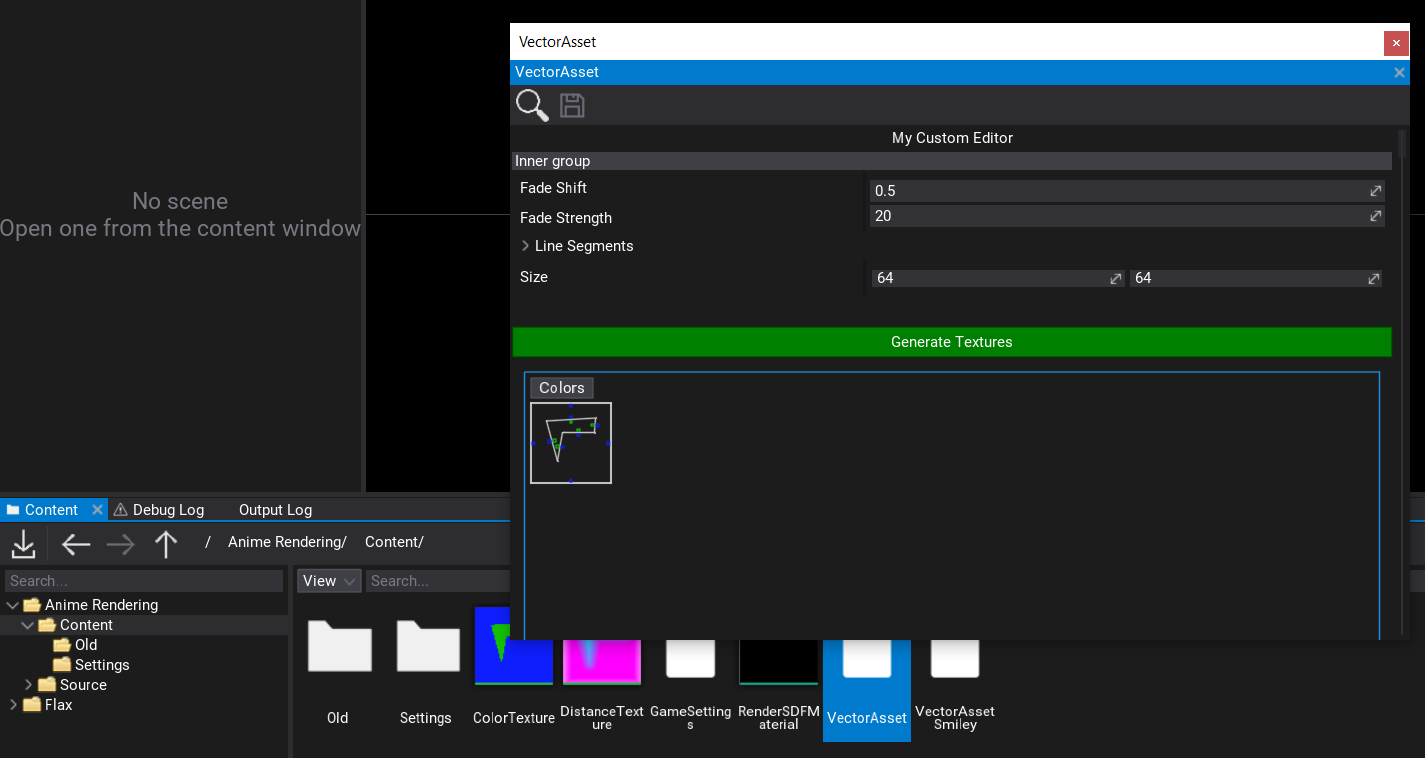Click the up-folder arrow in the Content panel
The width and height of the screenshot is (1425, 758).
pyautogui.click(x=166, y=544)
